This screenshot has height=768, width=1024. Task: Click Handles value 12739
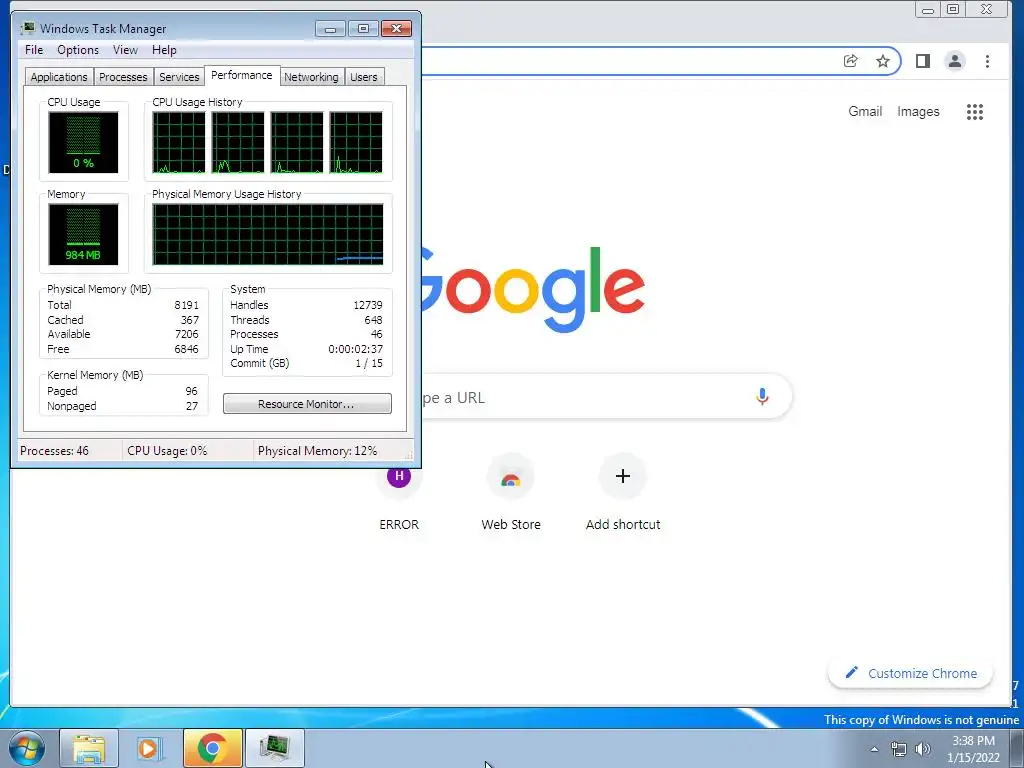click(x=368, y=305)
